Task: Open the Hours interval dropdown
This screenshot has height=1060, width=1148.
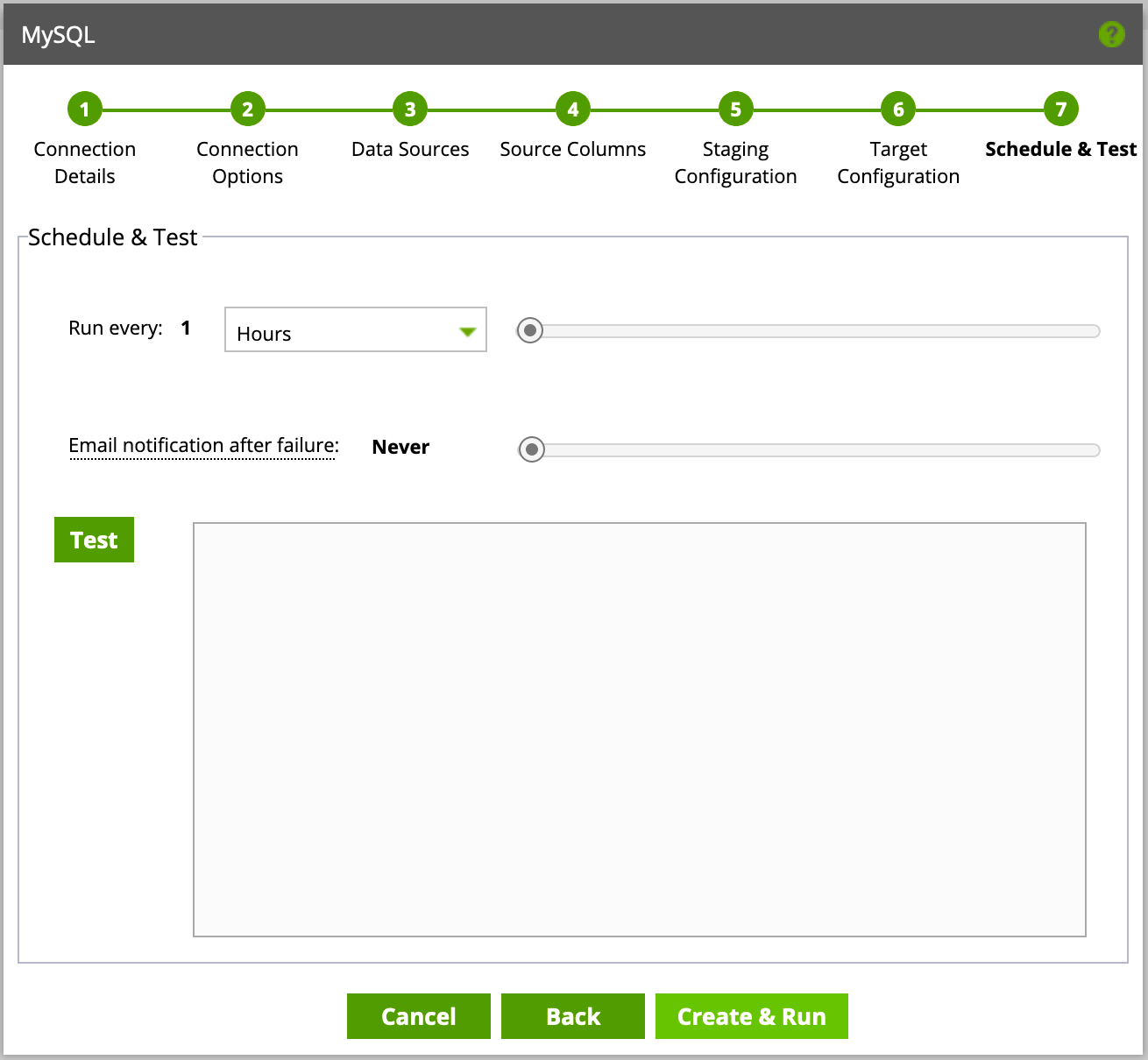Action: [x=356, y=329]
